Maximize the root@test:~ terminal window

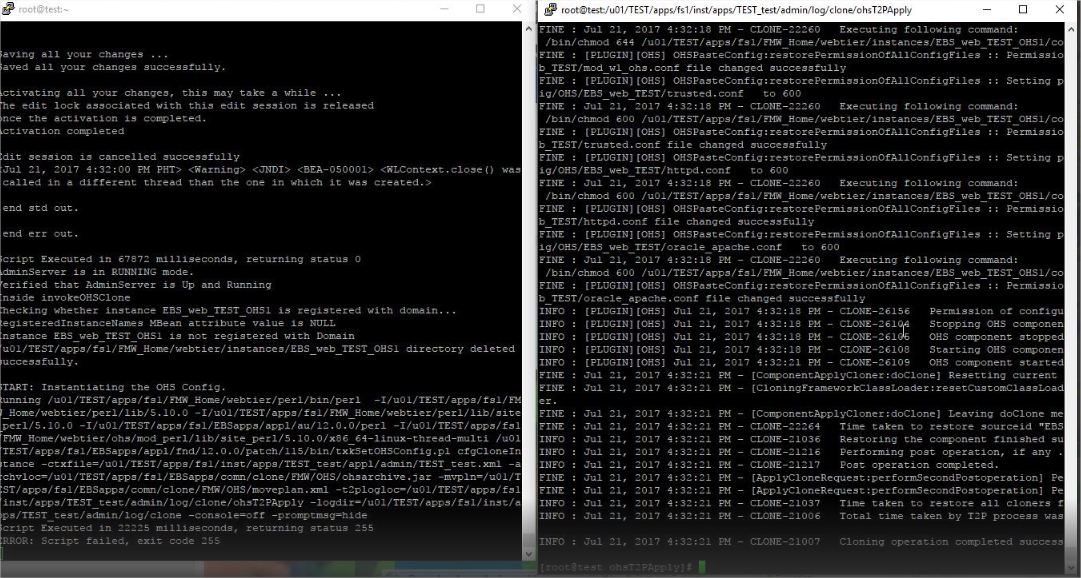tap(480, 9)
